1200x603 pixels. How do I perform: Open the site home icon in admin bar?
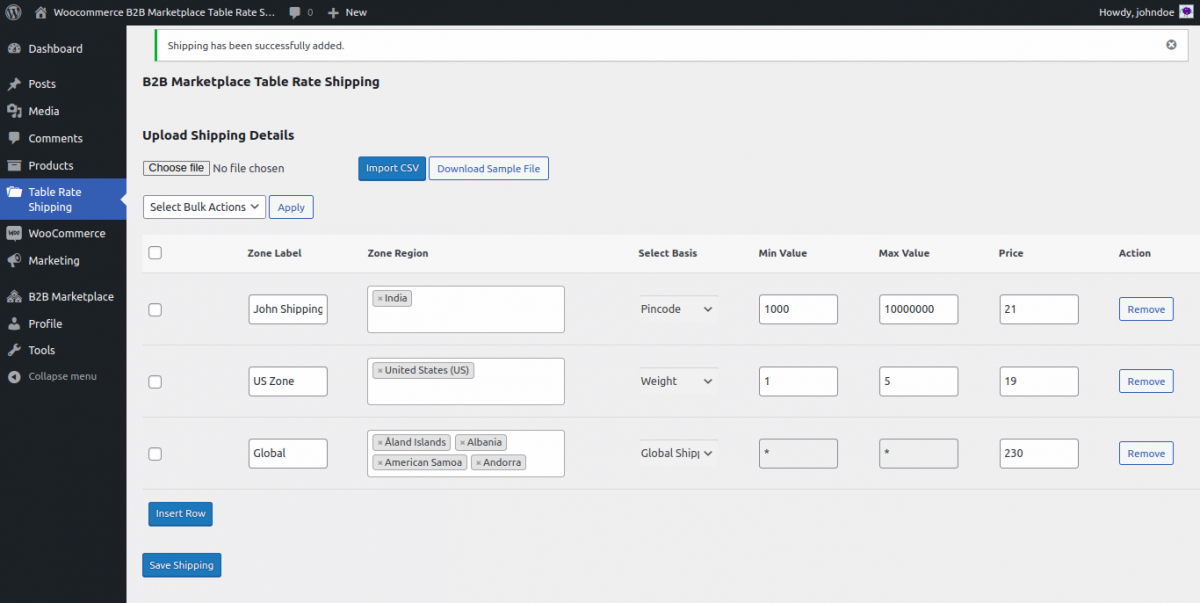point(40,12)
